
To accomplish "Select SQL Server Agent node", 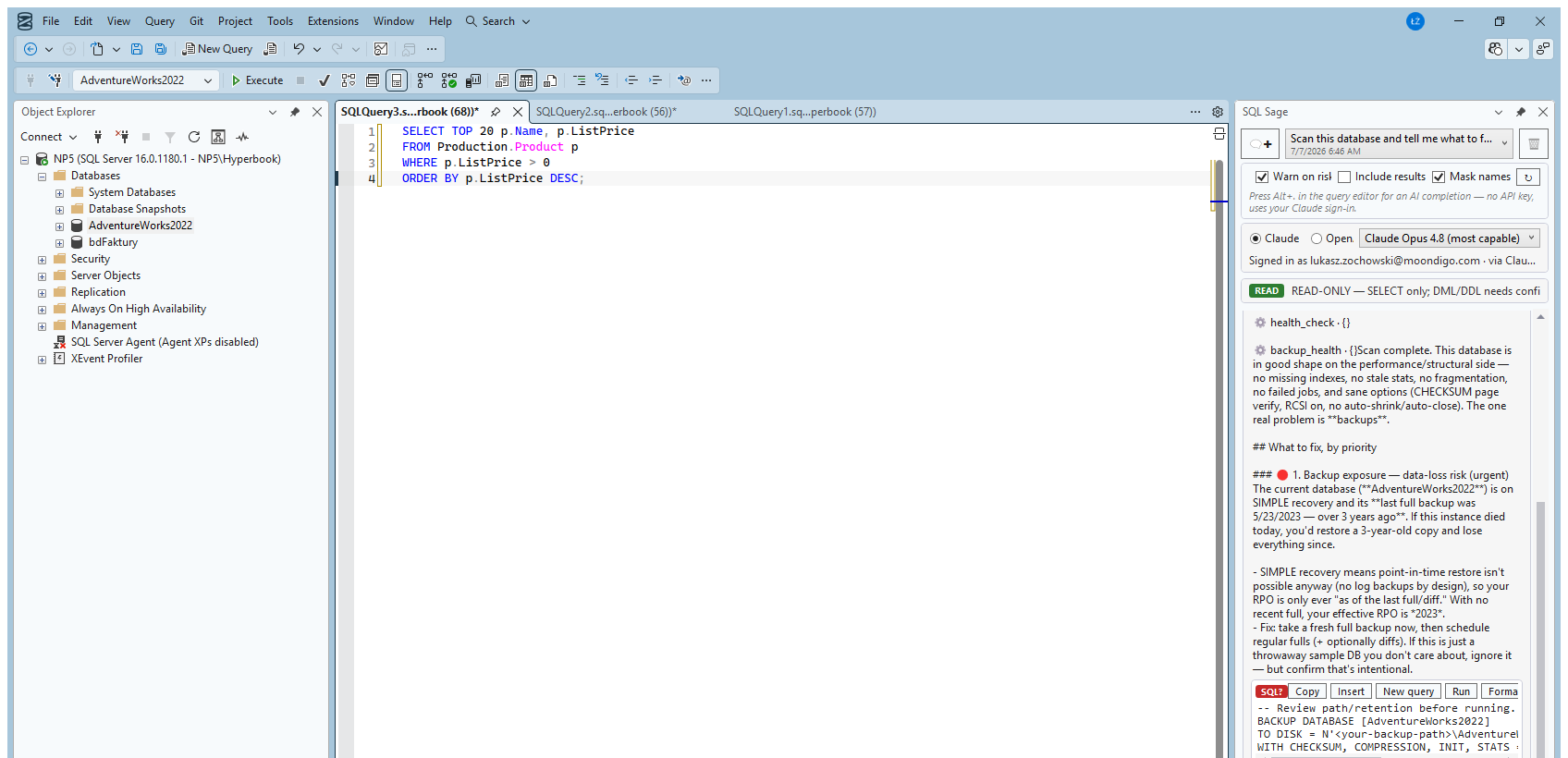I will (x=165, y=342).
